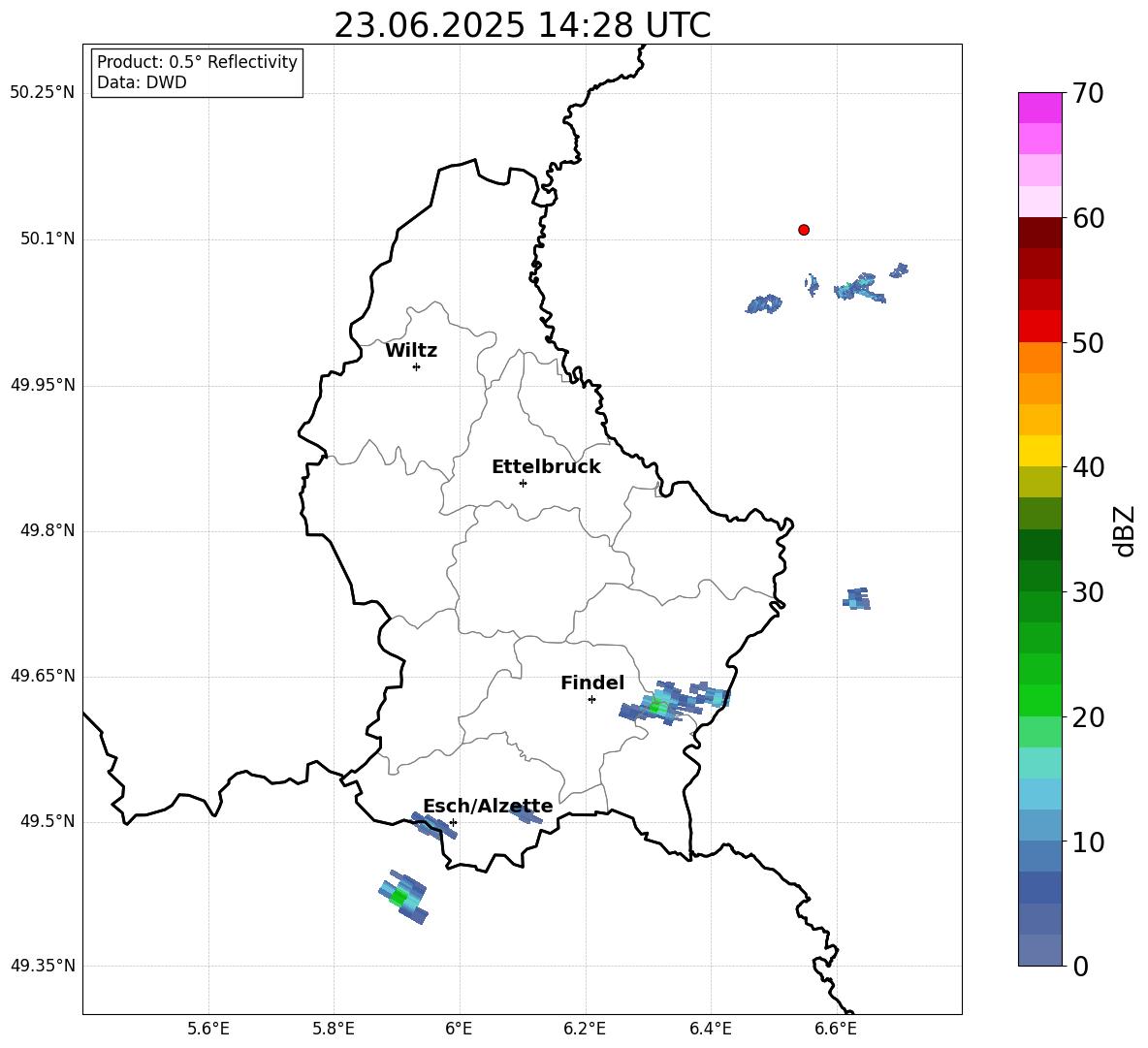Click the '6.4°E' longitude label
Viewport: 1148px width, 1048px height.
click(x=710, y=1030)
